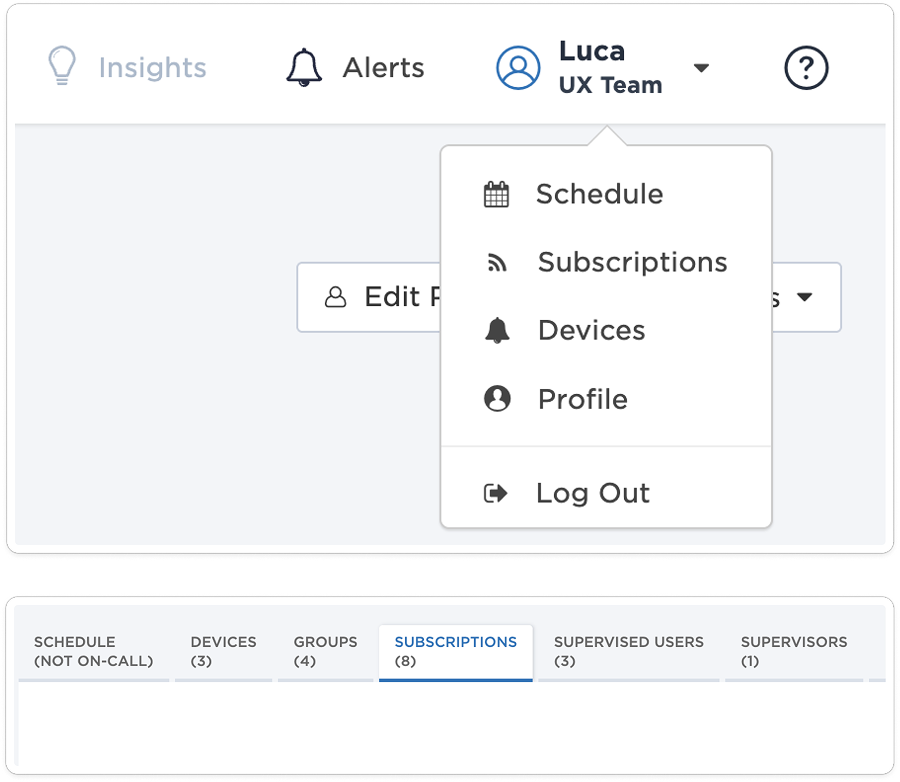This screenshot has height=782, width=900.
Task: Open the help question mark icon
Action: (806, 68)
